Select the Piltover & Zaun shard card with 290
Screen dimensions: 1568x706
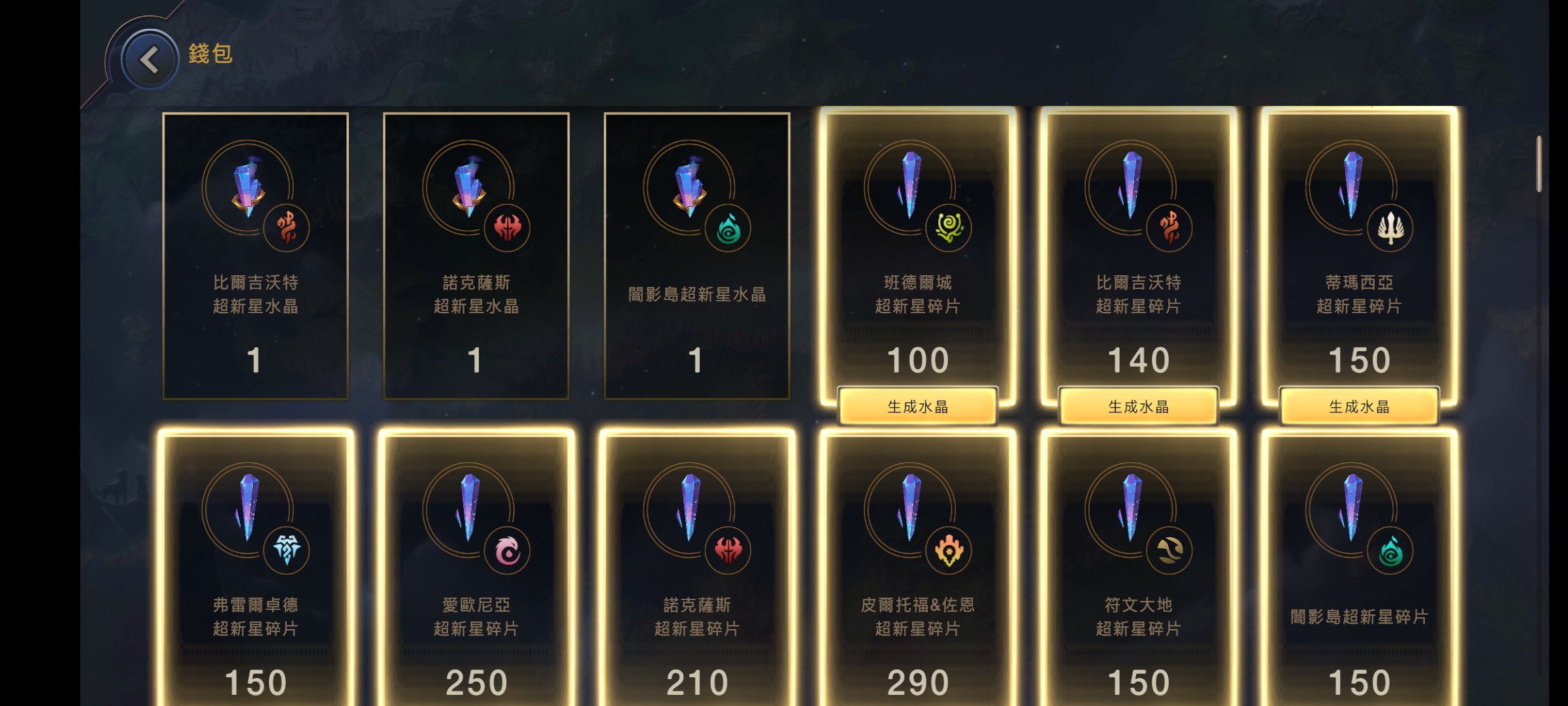(918, 567)
